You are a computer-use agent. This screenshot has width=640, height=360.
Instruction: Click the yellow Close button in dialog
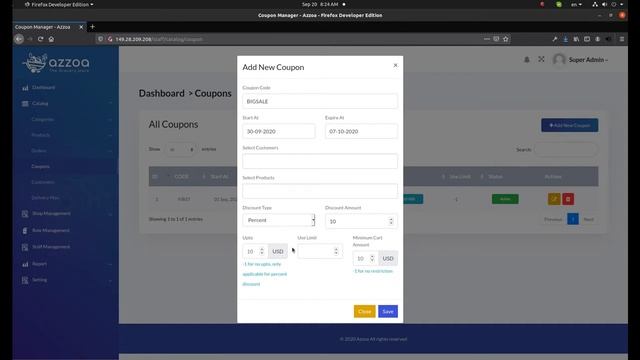click(x=364, y=311)
